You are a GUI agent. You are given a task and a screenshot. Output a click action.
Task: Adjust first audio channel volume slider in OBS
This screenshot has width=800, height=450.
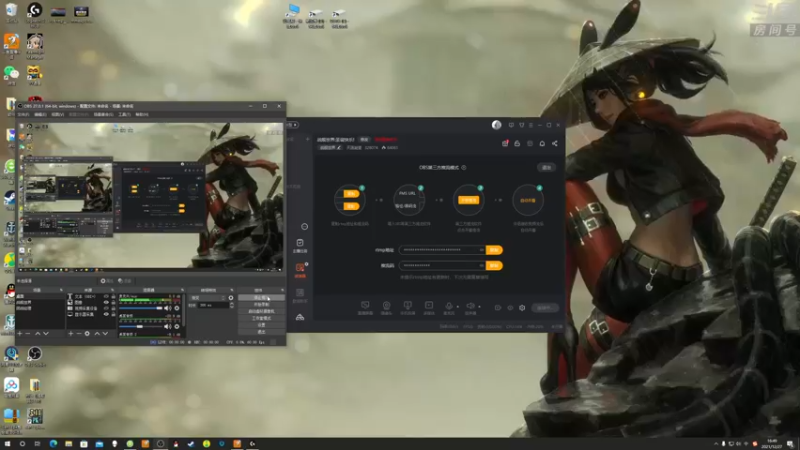pyautogui.click(x=140, y=308)
